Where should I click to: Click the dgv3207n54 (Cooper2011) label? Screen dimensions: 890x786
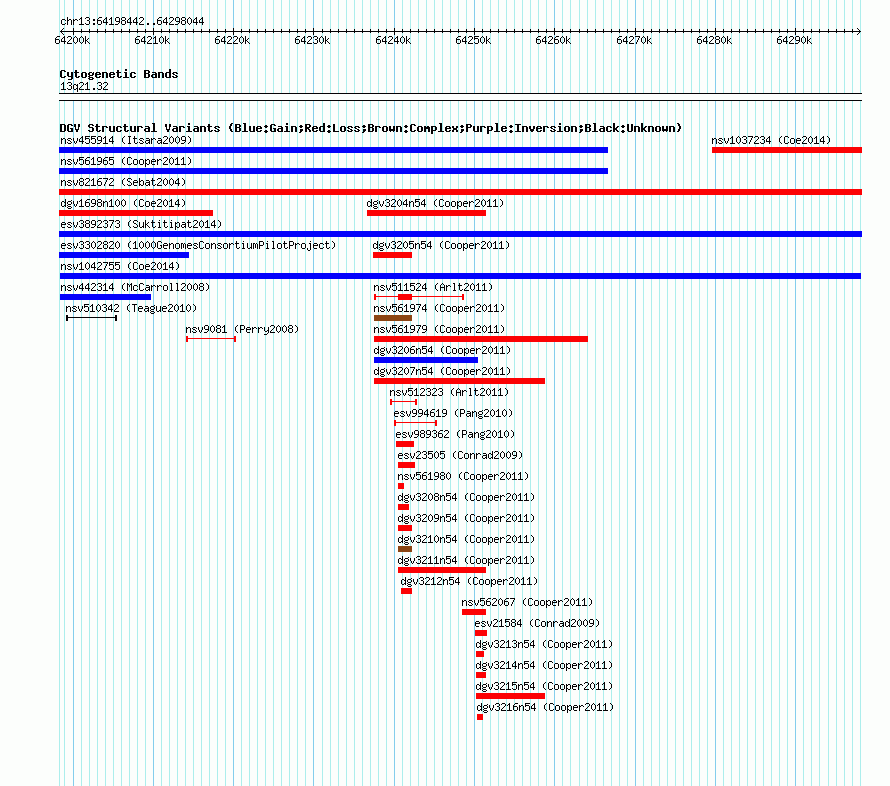pos(442,371)
